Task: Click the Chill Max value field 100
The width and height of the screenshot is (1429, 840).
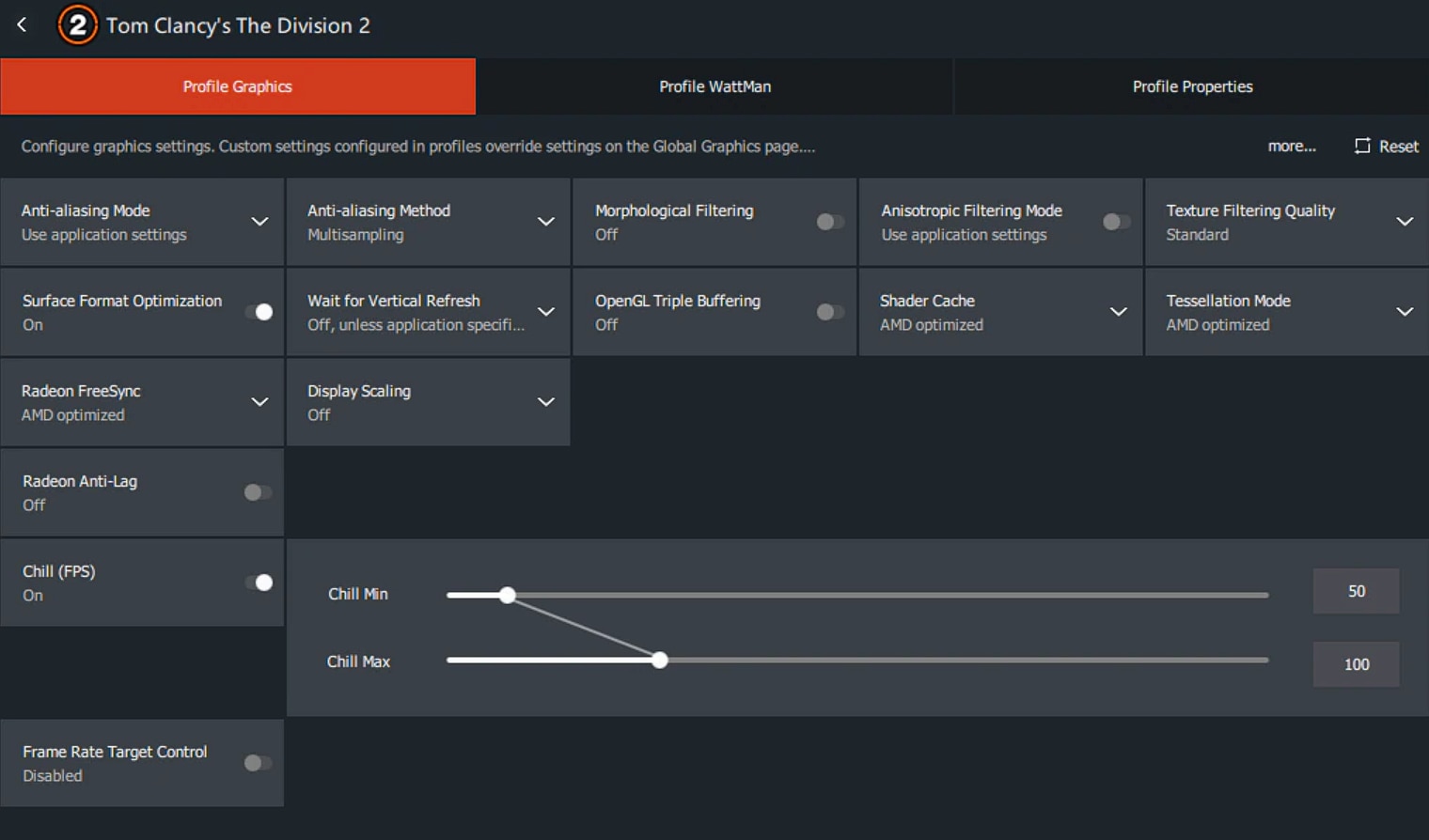Action: click(x=1356, y=664)
